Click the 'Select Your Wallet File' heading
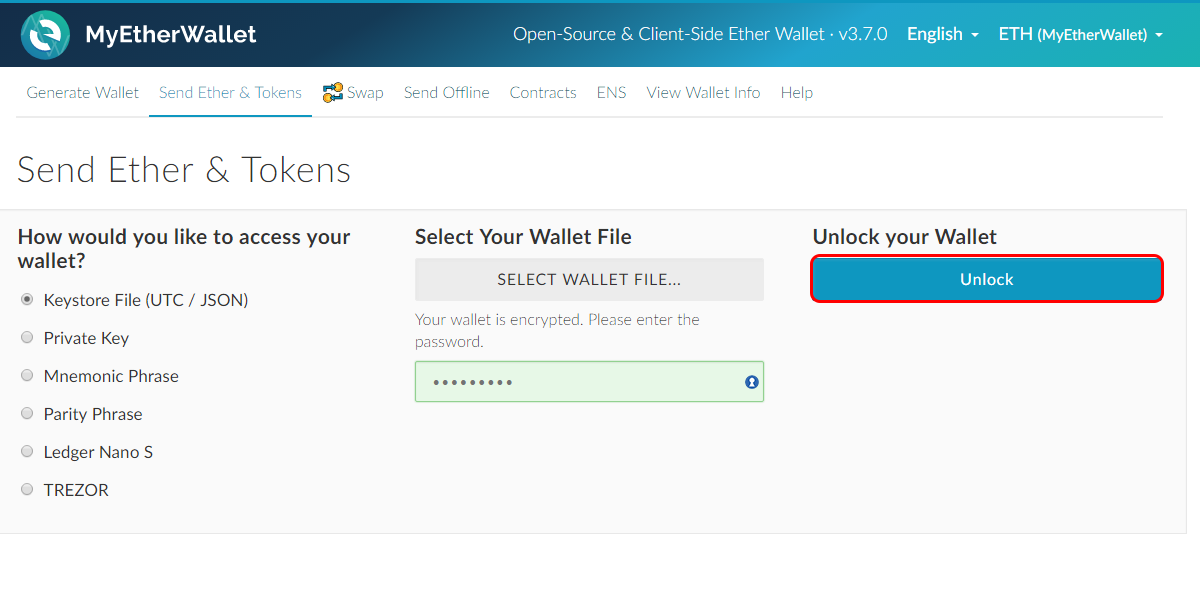This screenshot has height=609, width=1200. pyautogui.click(x=523, y=237)
